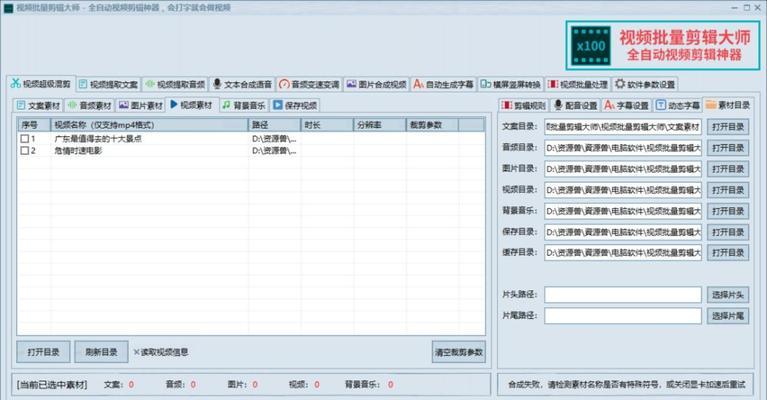Image resolution: width=767 pixels, height=400 pixels.
Task: Click the 时长 column header
Action: pos(327,125)
